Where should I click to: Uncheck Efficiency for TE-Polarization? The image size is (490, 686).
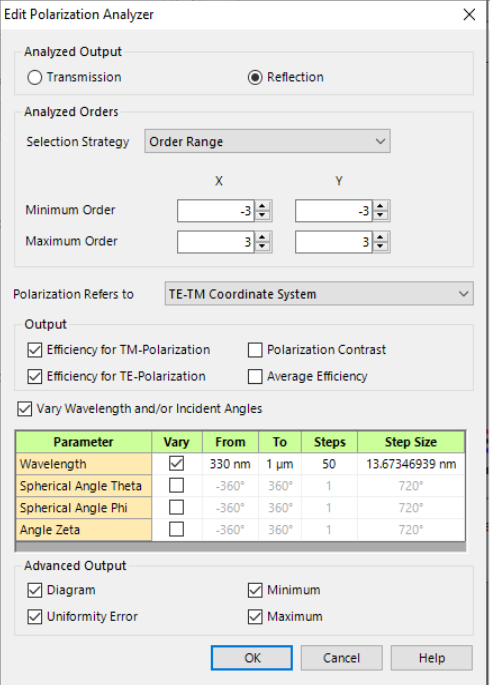click(x=35, y=376)
